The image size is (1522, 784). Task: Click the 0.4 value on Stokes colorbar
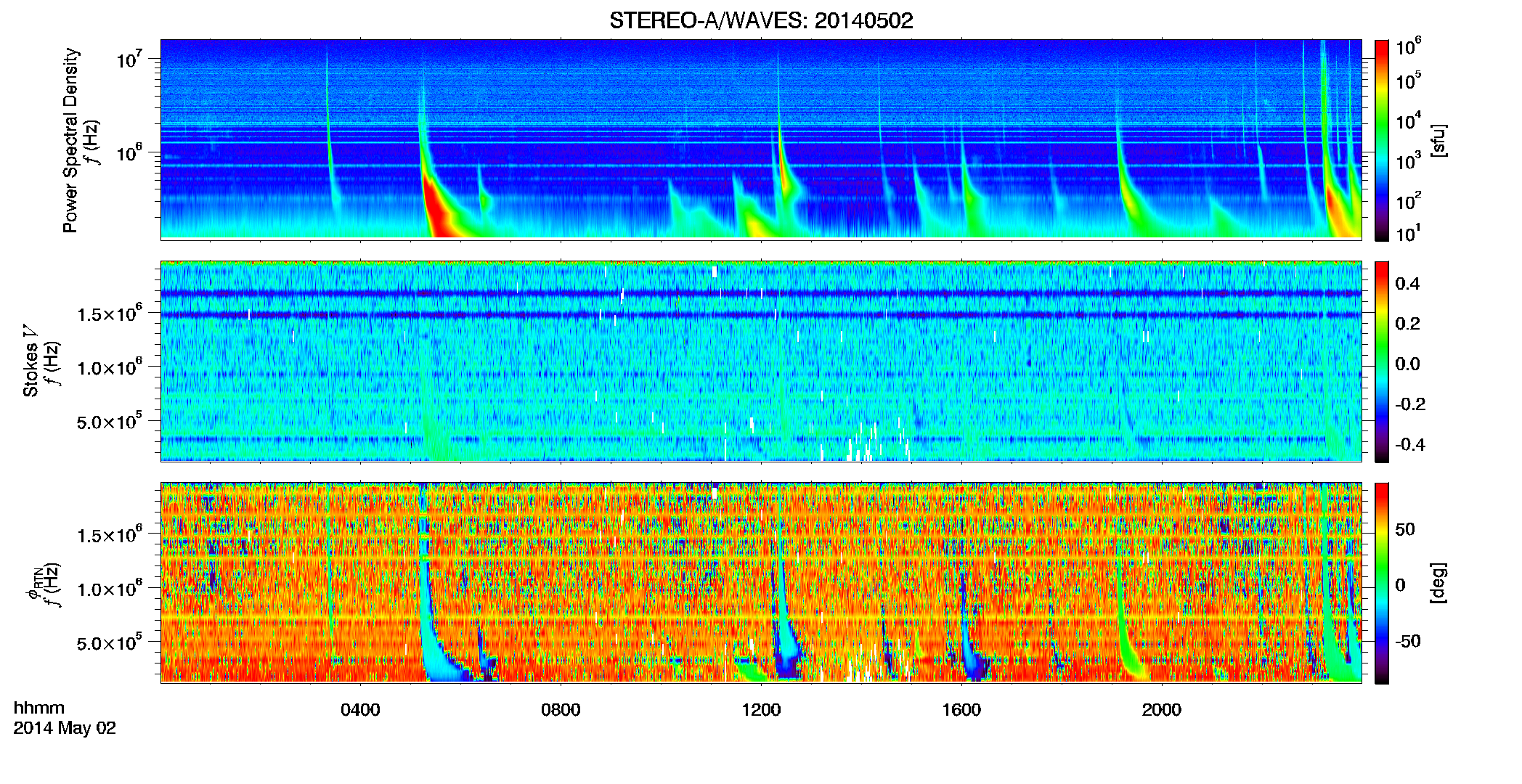tap(1407, 284)
